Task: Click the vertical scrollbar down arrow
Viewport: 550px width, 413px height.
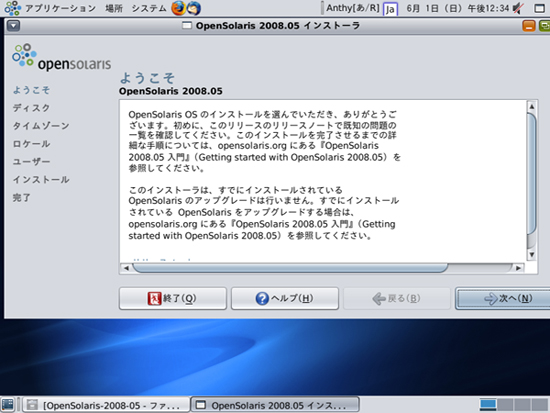Action: coord(532,255)
